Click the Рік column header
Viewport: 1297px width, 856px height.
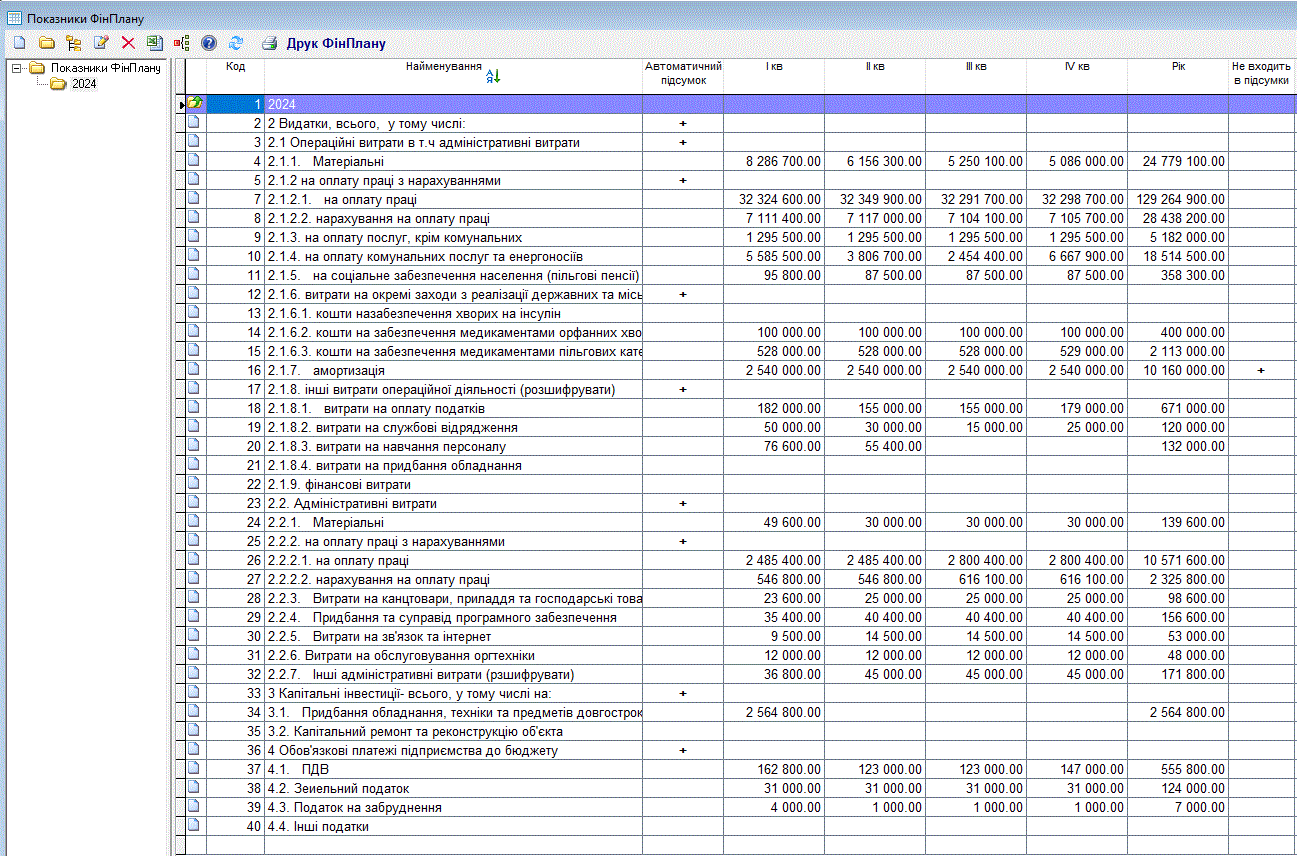[x=1177, y=67]
